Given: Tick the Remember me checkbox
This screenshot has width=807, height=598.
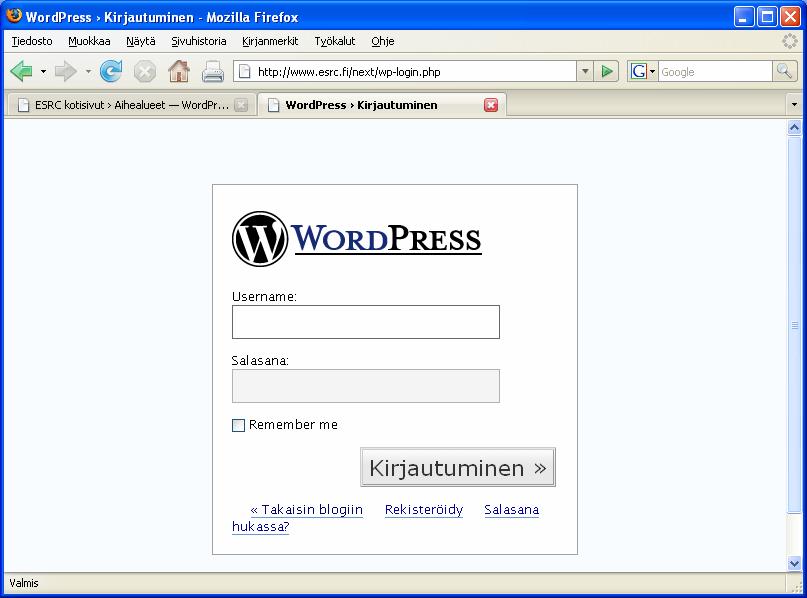Looking at the screenshot, I should pyautogui.click(x=238, y=425).
